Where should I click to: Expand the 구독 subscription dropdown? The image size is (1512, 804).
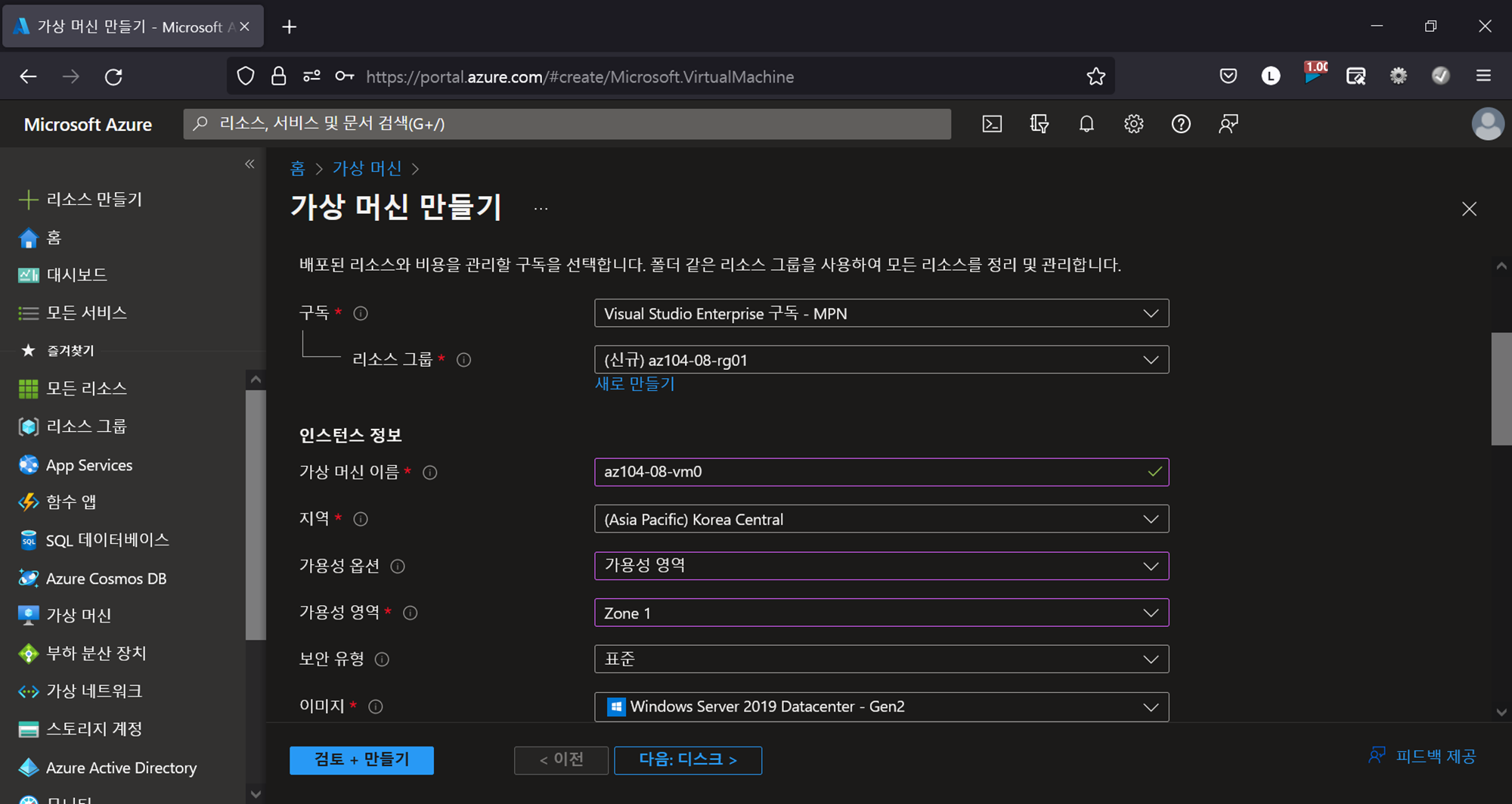(881, 313)
